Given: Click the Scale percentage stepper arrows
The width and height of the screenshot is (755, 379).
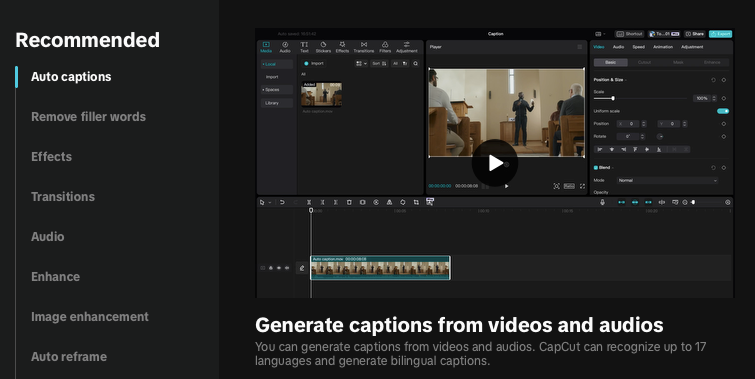Looking at the screenshot, I should click(x=714, y=98).
